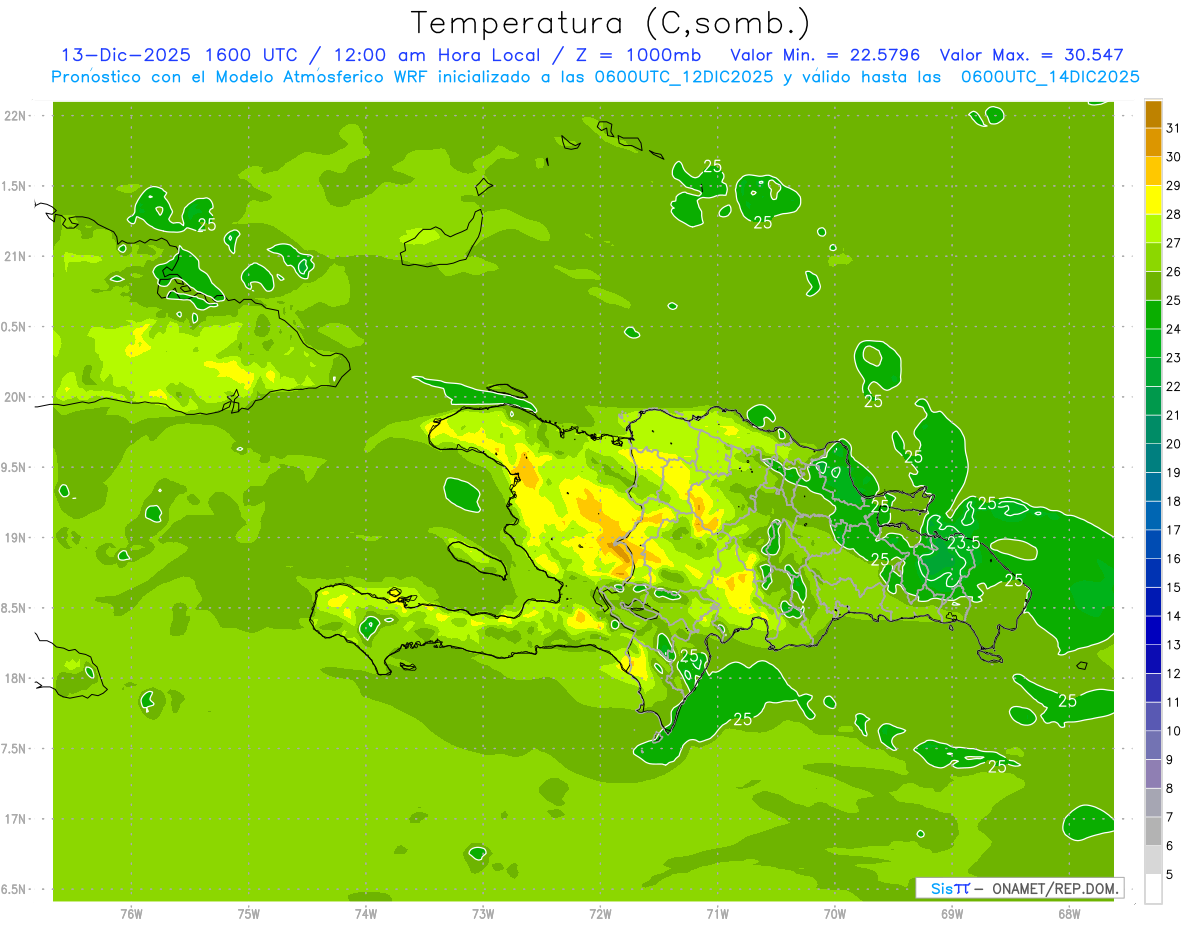Click the '68W' longitude axis label
The height and width of the screenshot is (927, 1200).
(1069, 914)
